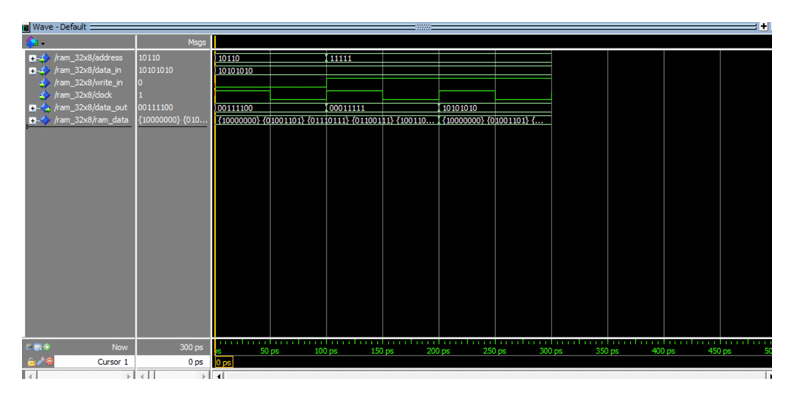This screenshot has width=811, height=399.
Task: Toggle the Cursor 1 lock icon
Action: [31, 362]
